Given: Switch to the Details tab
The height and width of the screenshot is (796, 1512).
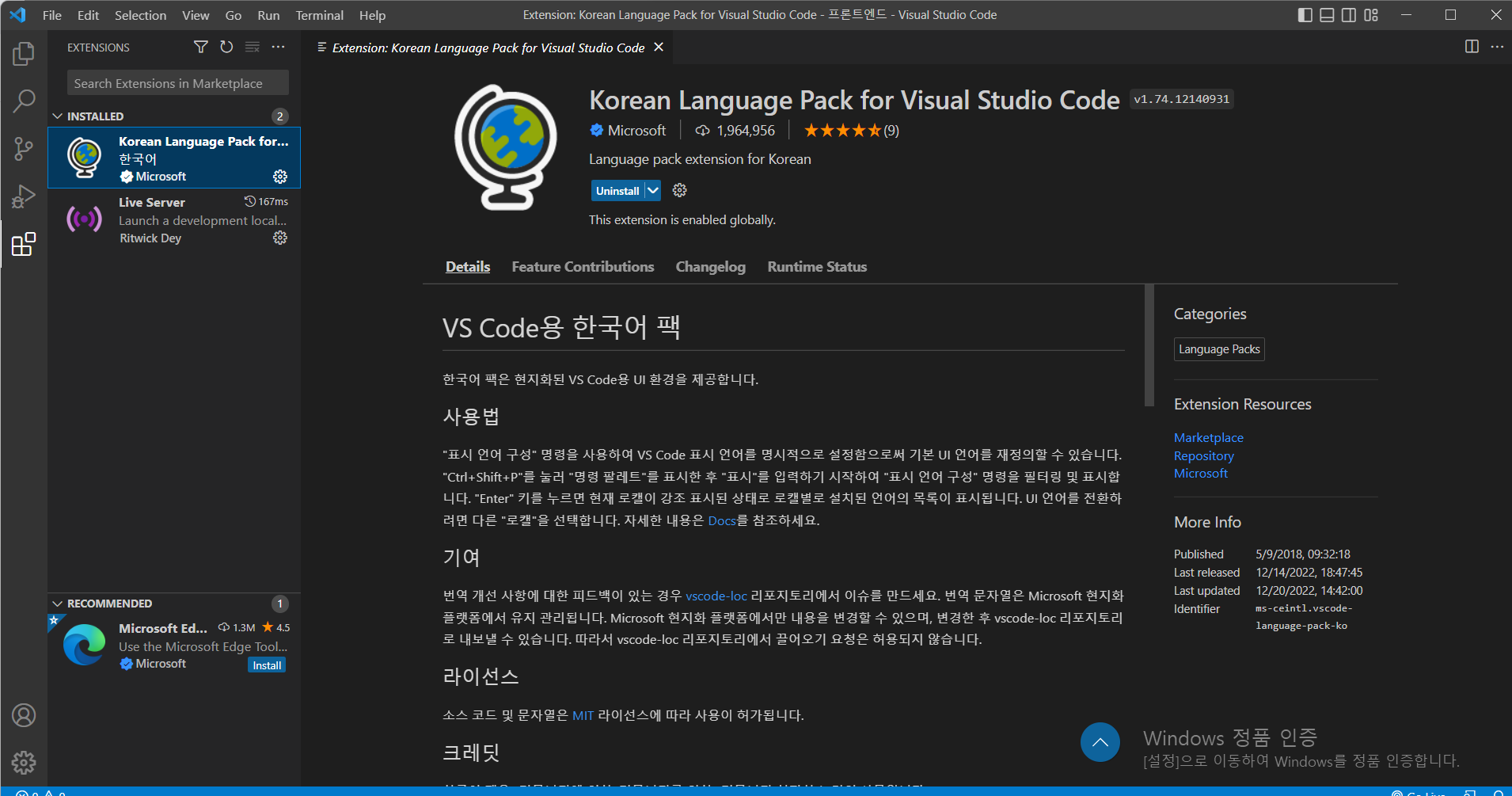Looking at the screenshot, I should click(468, 267).
